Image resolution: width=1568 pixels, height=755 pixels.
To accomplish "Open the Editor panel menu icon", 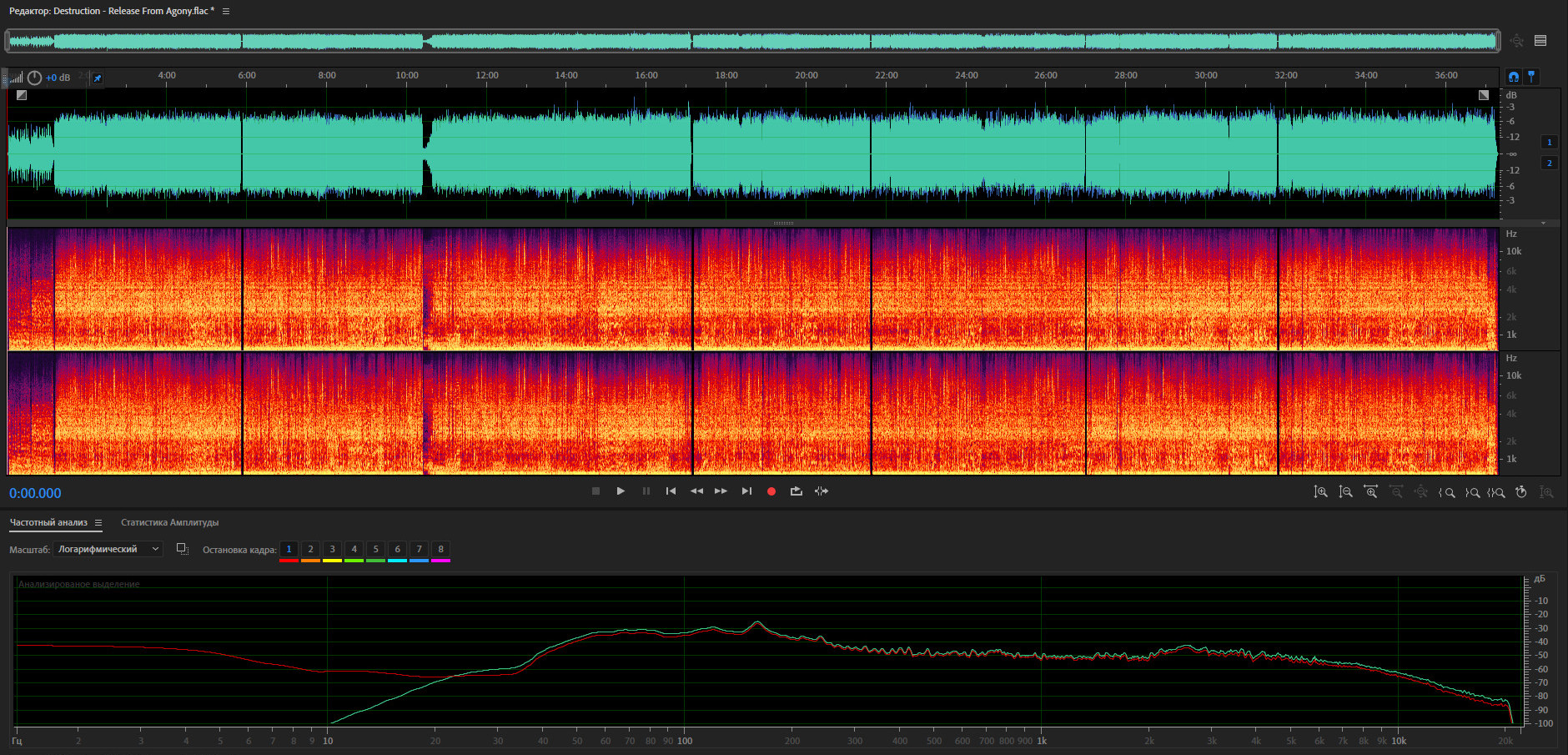I will click(x=226, y=11).
